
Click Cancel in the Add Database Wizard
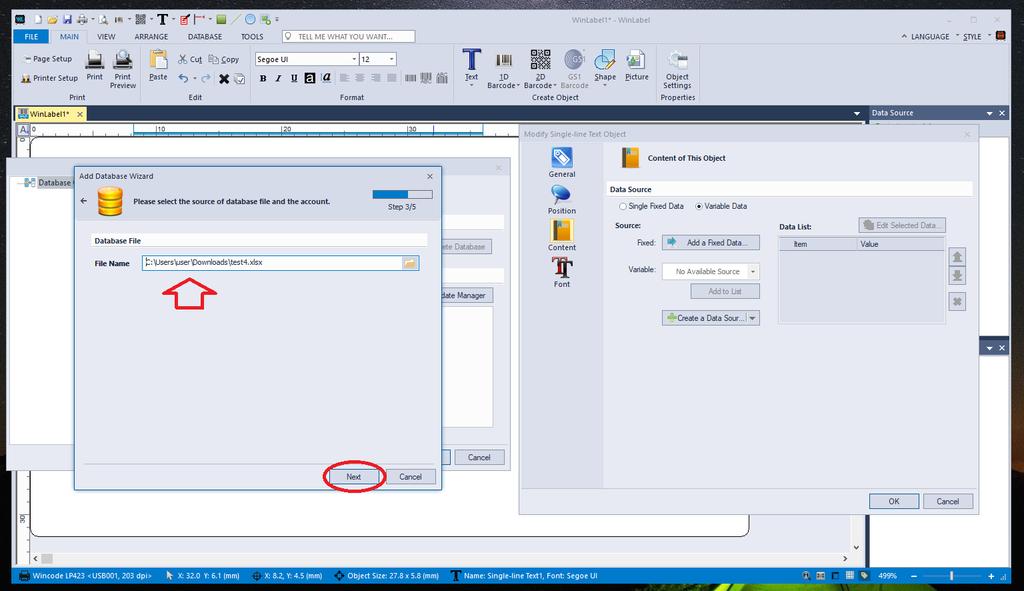(x=410, y=477)
